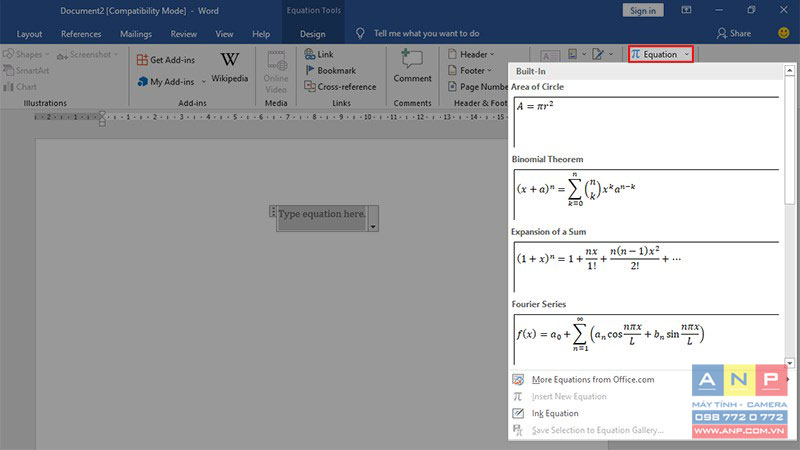Expand the My Add-ins dropdown arrow

tap(204, 82)
